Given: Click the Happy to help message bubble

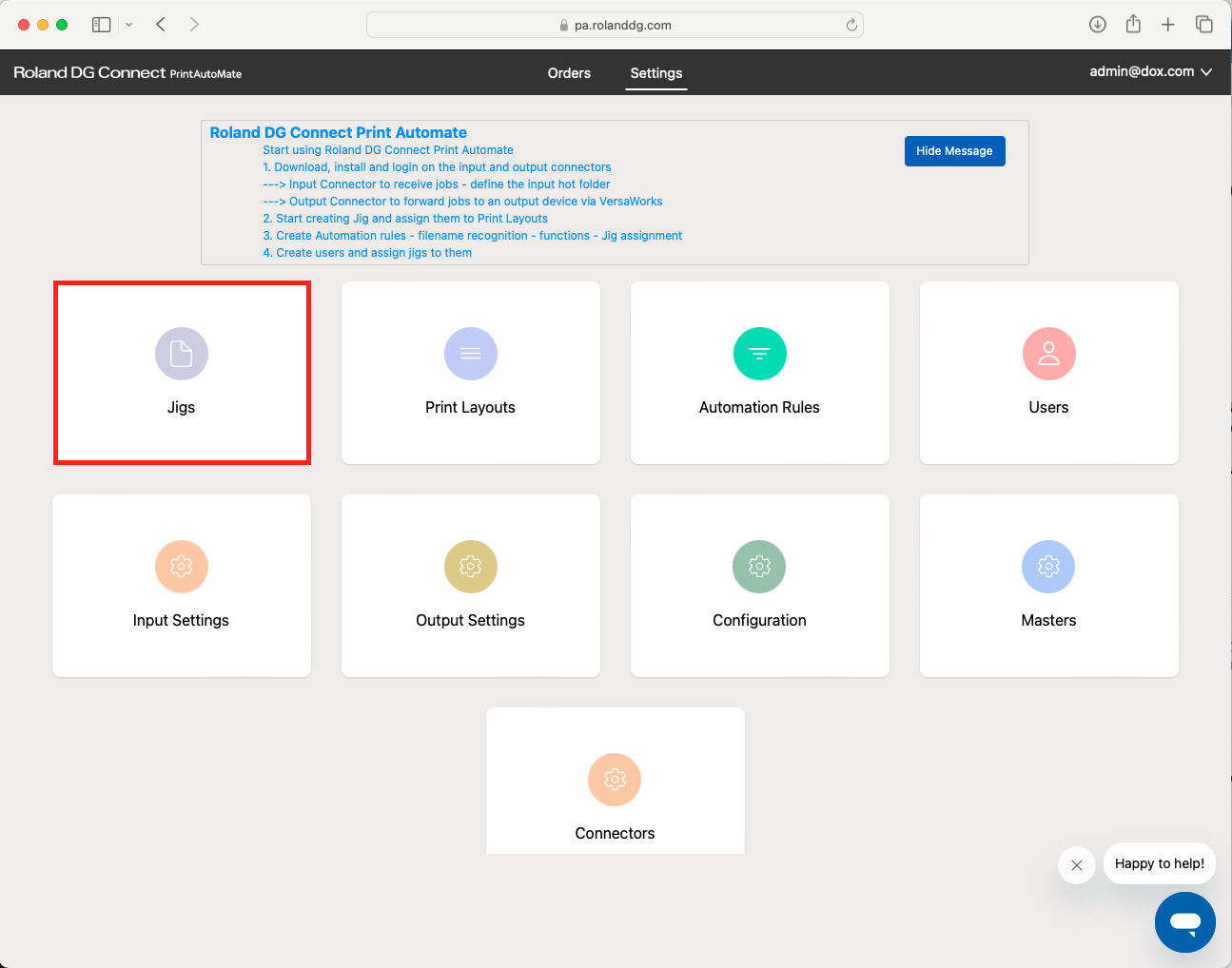Looking at the screenshot, I should pyautogui.click(x=1160, y=863).
